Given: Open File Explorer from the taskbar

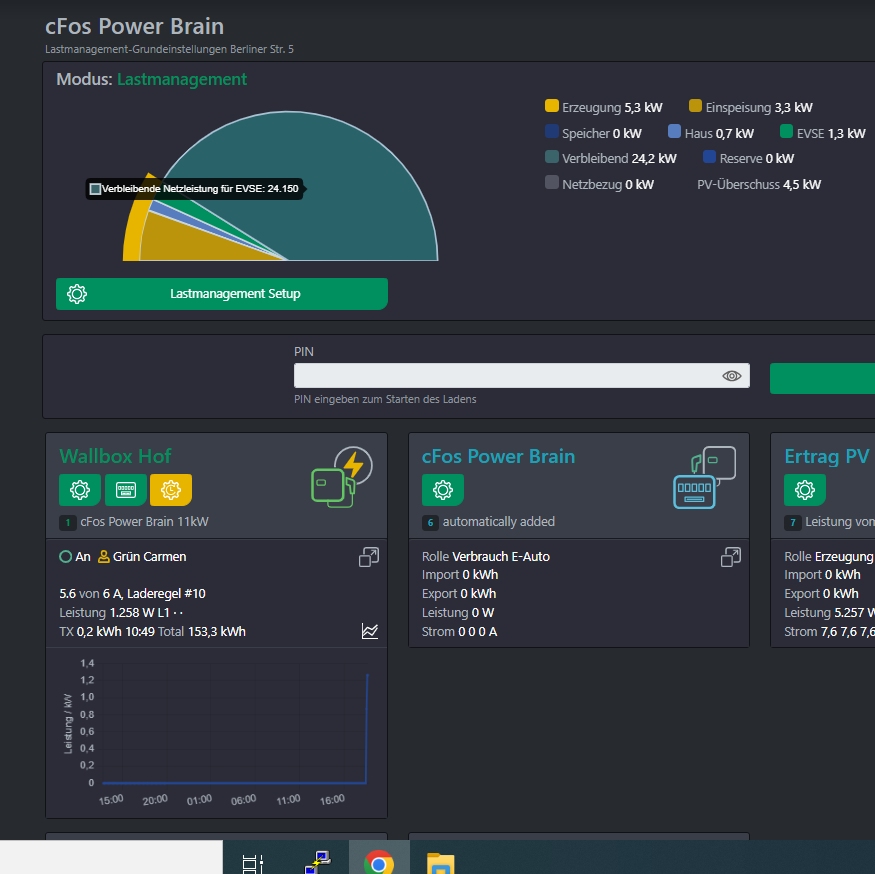Looking at the screenshot, I should tap(441, 863).
